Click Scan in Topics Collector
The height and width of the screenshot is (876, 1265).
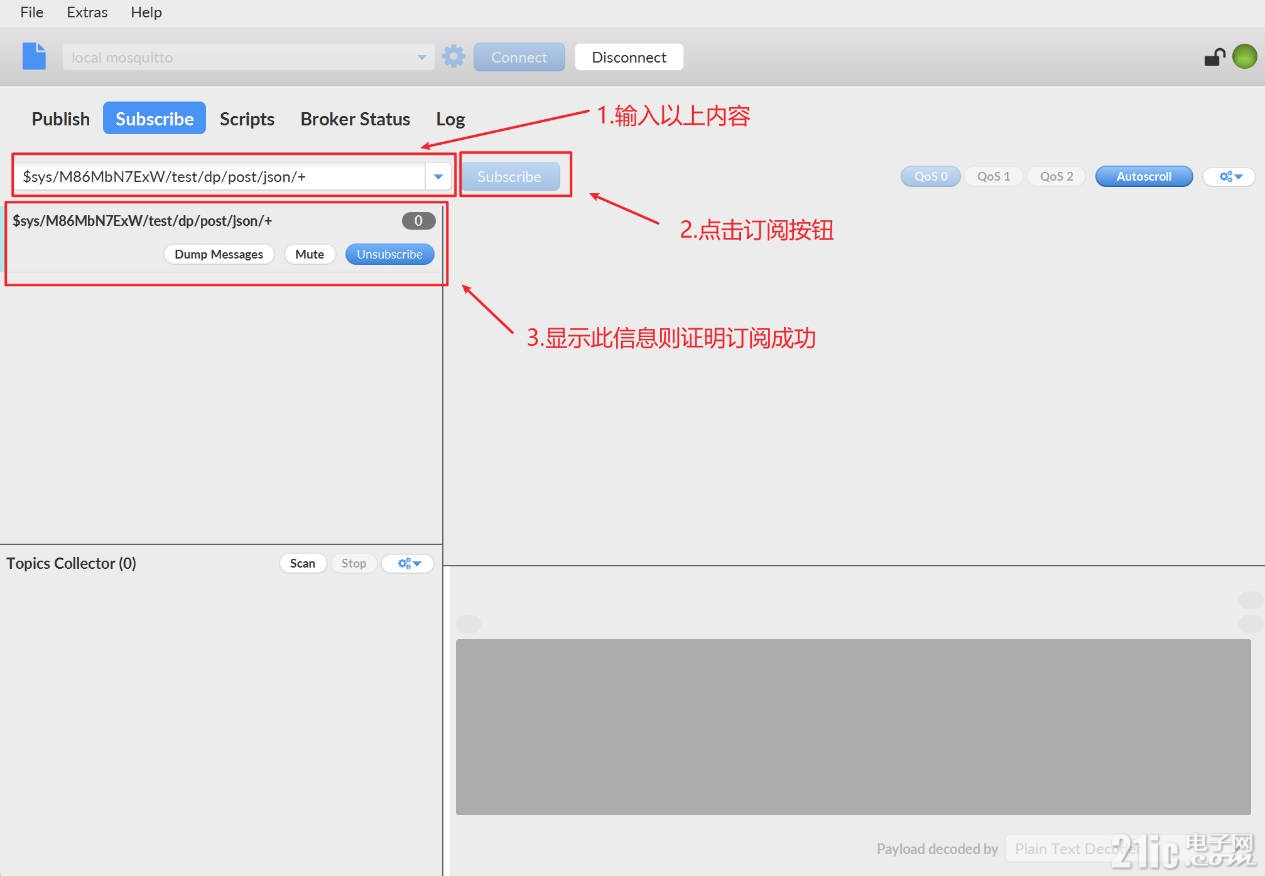[303, 563]
